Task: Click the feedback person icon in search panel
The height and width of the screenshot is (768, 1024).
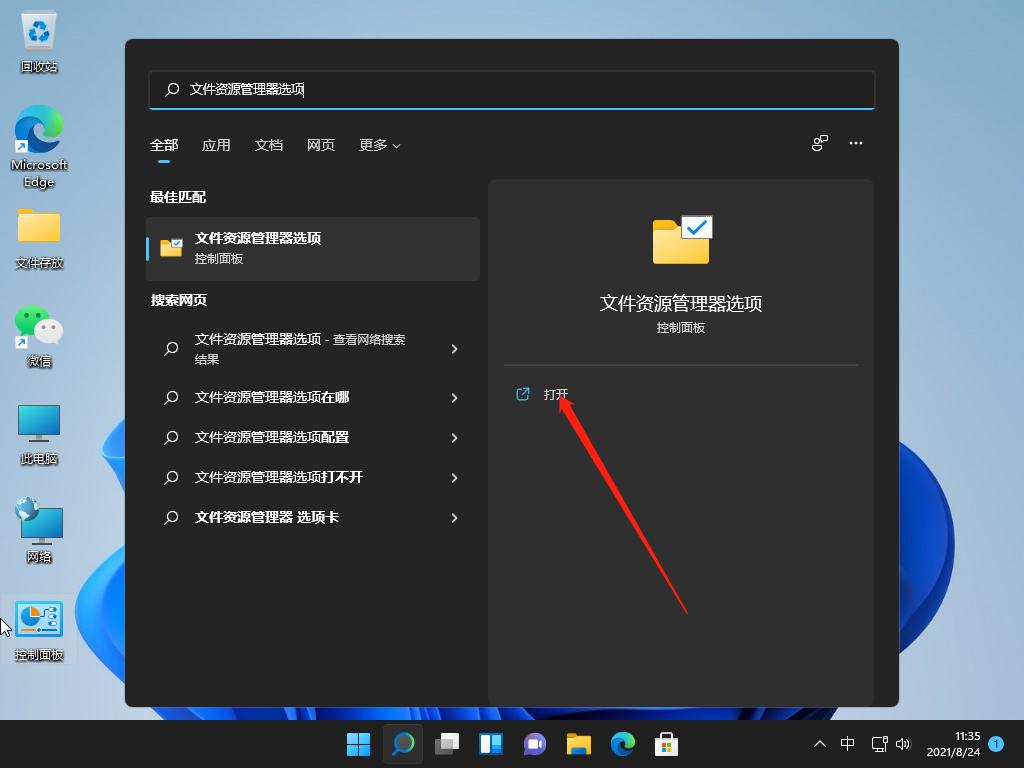Action: tap(819, 143)
